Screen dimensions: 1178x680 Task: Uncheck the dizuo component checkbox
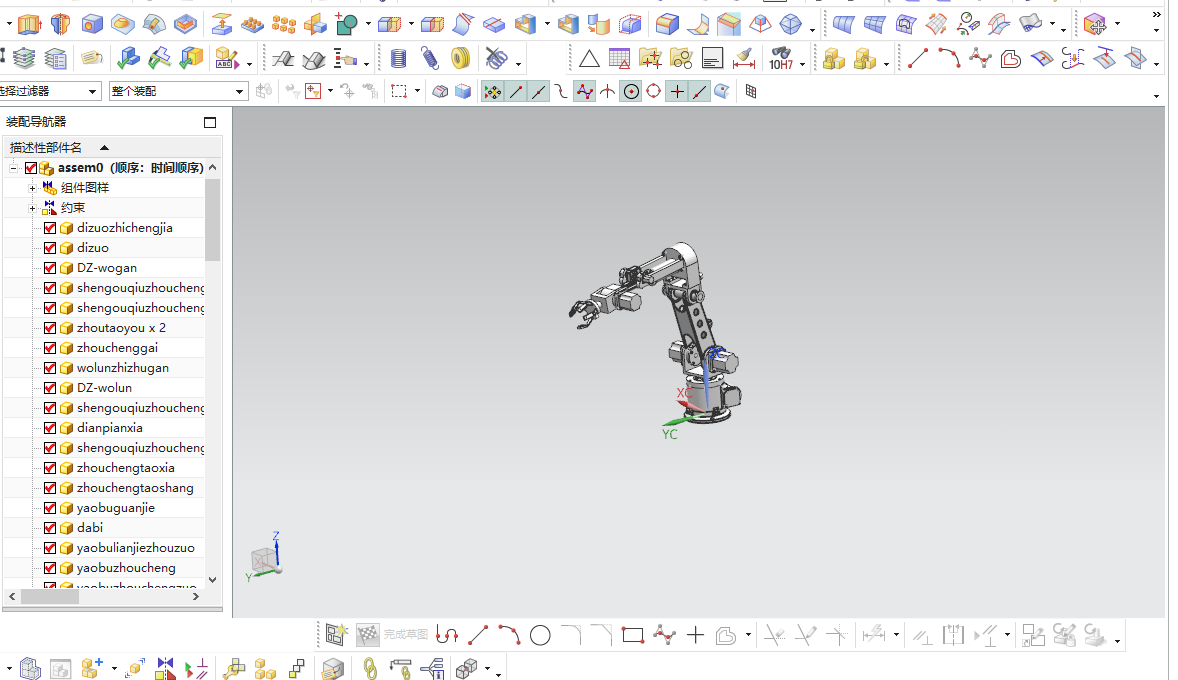50,248
